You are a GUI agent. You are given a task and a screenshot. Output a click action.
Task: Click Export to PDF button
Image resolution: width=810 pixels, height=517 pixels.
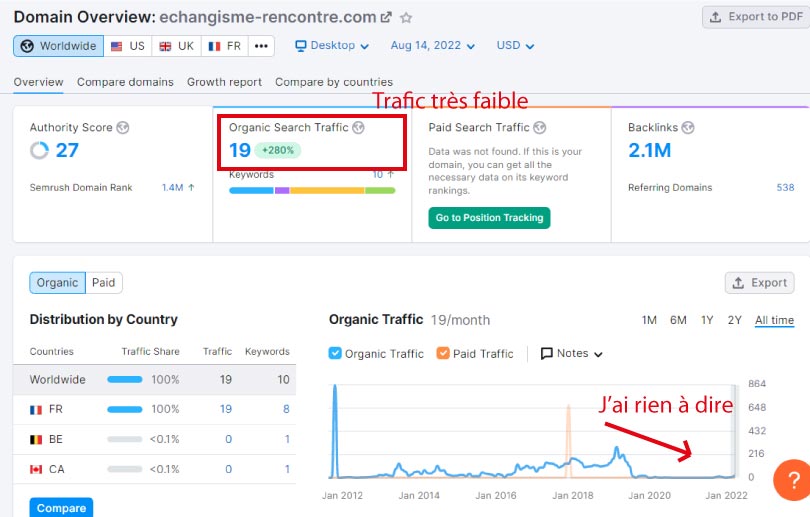(756, 17)
